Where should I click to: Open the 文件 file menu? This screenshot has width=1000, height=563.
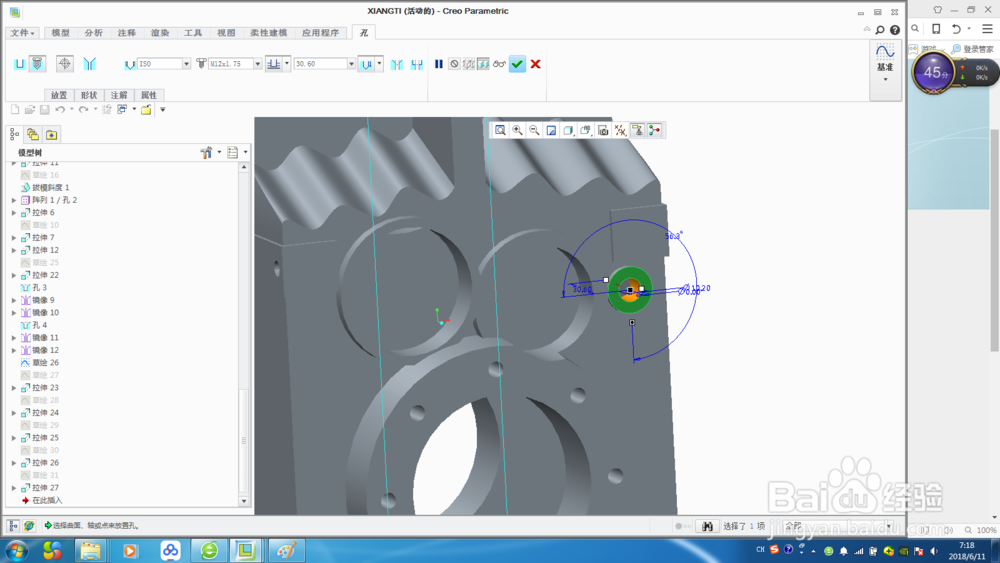coord(22,33)
